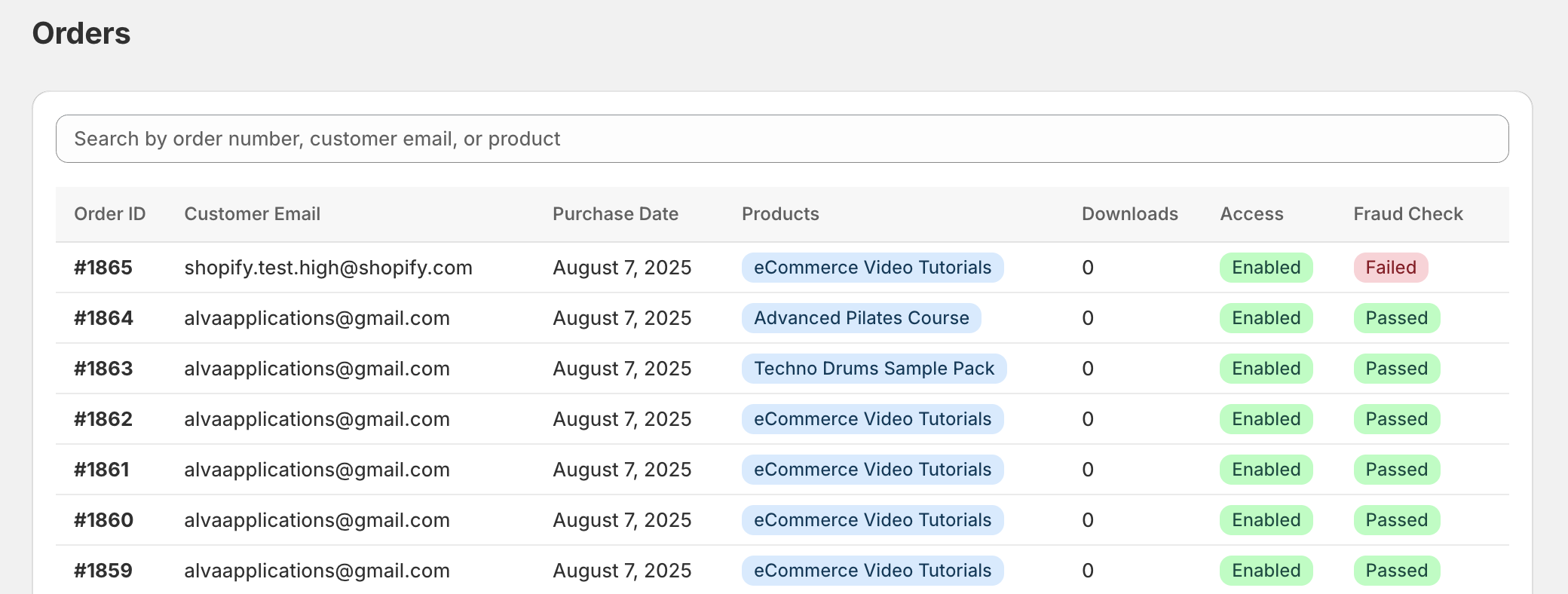The height and width of the screenshot is (594, 1568).
Task: Click the Purchase Date column header
Action: click(615, 214)
